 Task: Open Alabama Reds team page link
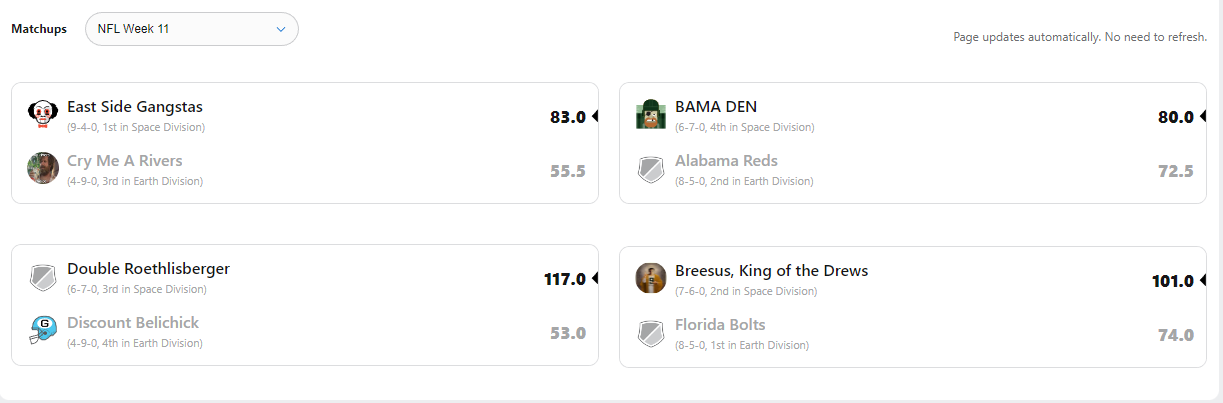726,161
